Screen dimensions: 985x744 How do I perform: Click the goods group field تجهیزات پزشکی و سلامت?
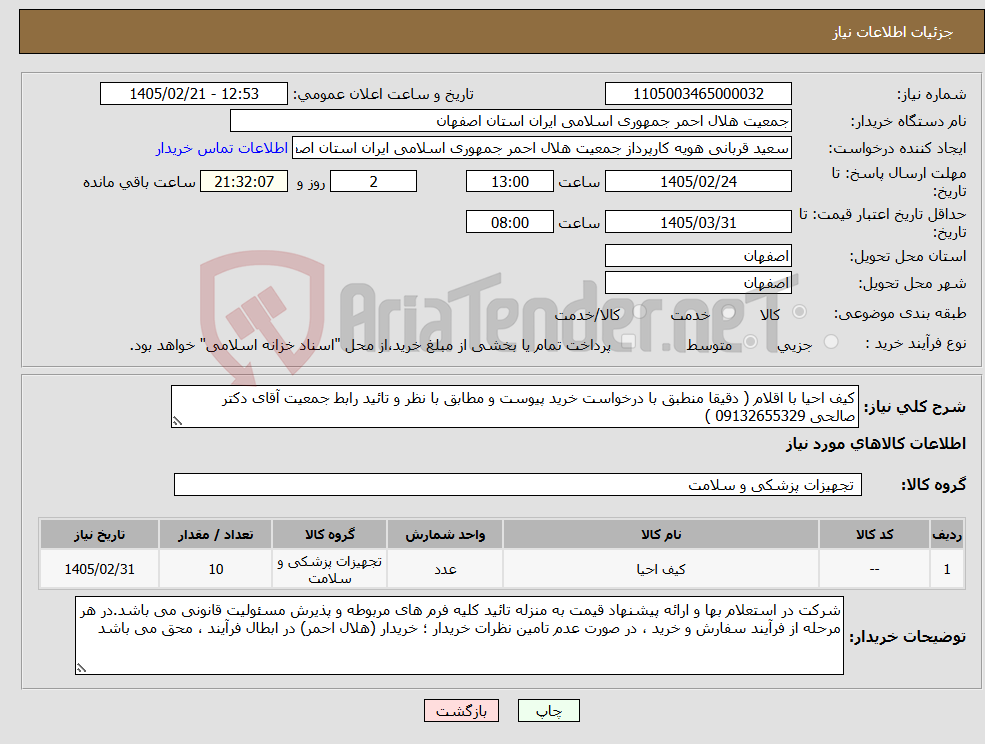[518, 484]
